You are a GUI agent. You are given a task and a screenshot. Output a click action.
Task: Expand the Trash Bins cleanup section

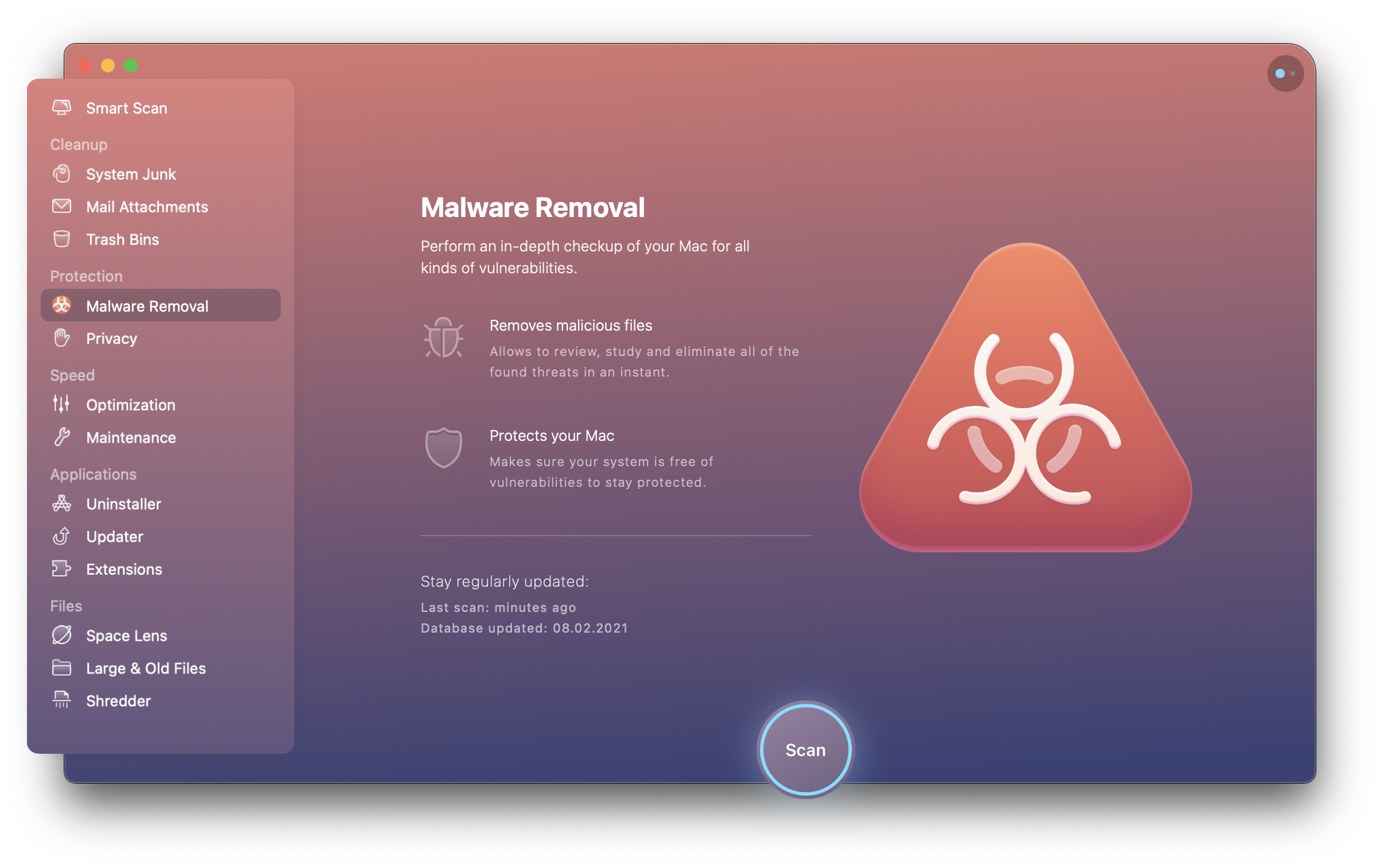coord(119,239)
